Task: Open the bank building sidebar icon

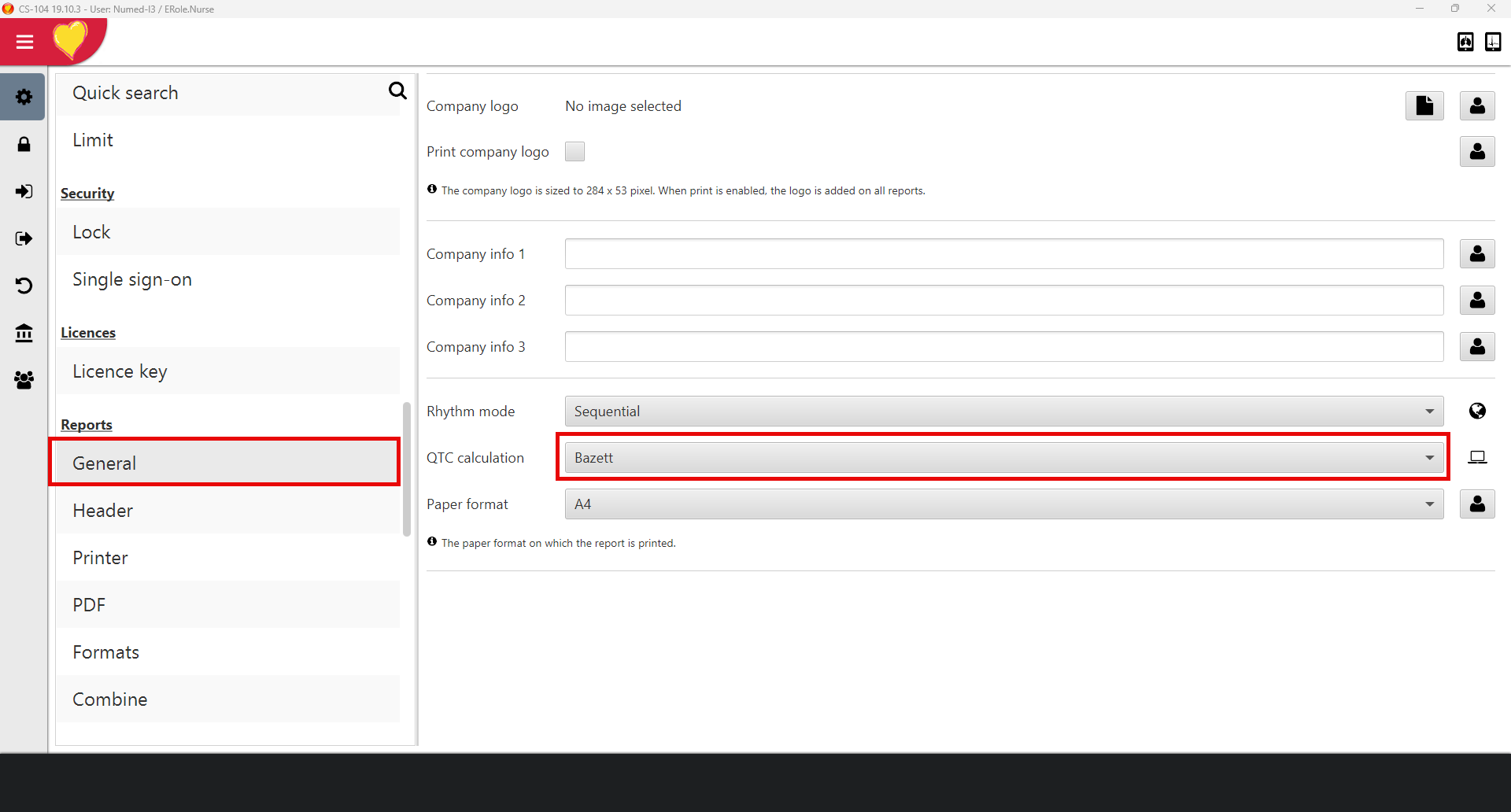Action: [x=24, y=333]
